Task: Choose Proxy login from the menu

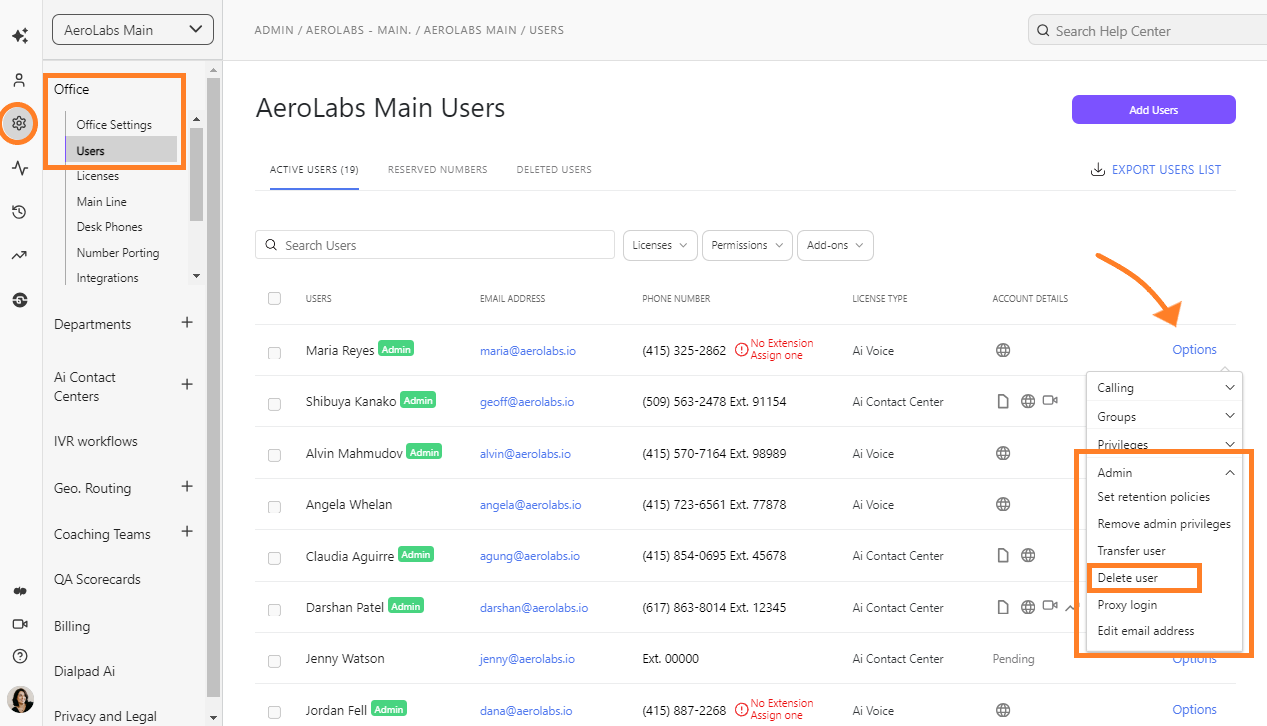Action: click(1127, 605)
